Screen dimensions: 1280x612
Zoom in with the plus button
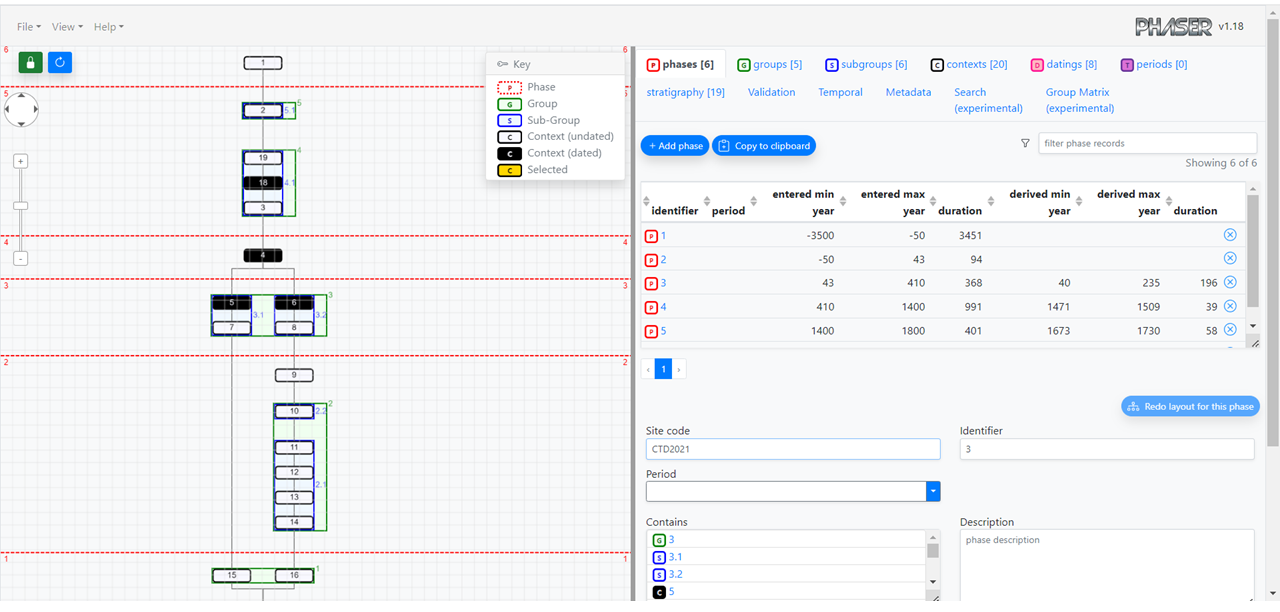pyautogui.click(x=21, y=161)
